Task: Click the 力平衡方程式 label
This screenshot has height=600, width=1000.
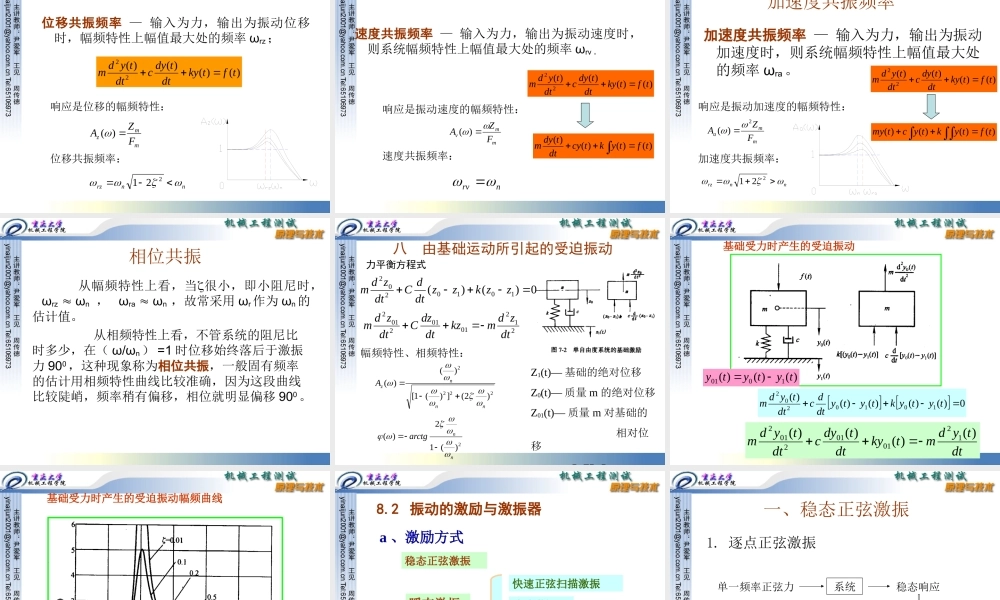Action: [x=395, y=264]
